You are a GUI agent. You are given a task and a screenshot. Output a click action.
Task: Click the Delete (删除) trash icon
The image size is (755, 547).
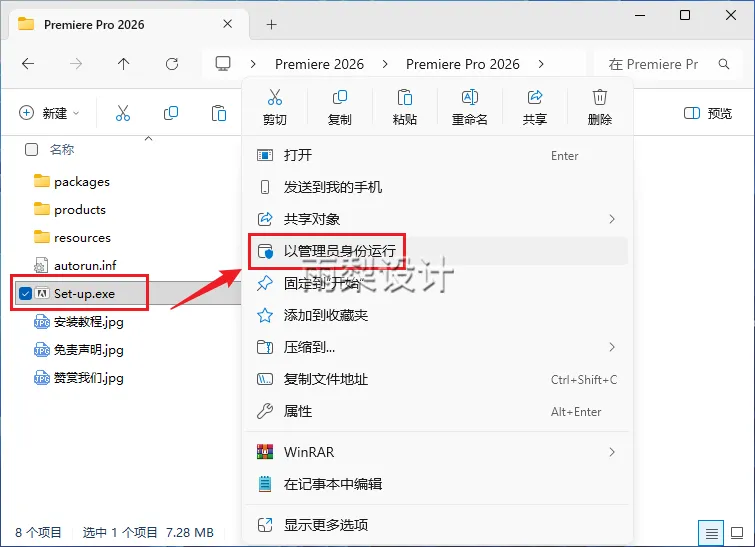(599, 98)
